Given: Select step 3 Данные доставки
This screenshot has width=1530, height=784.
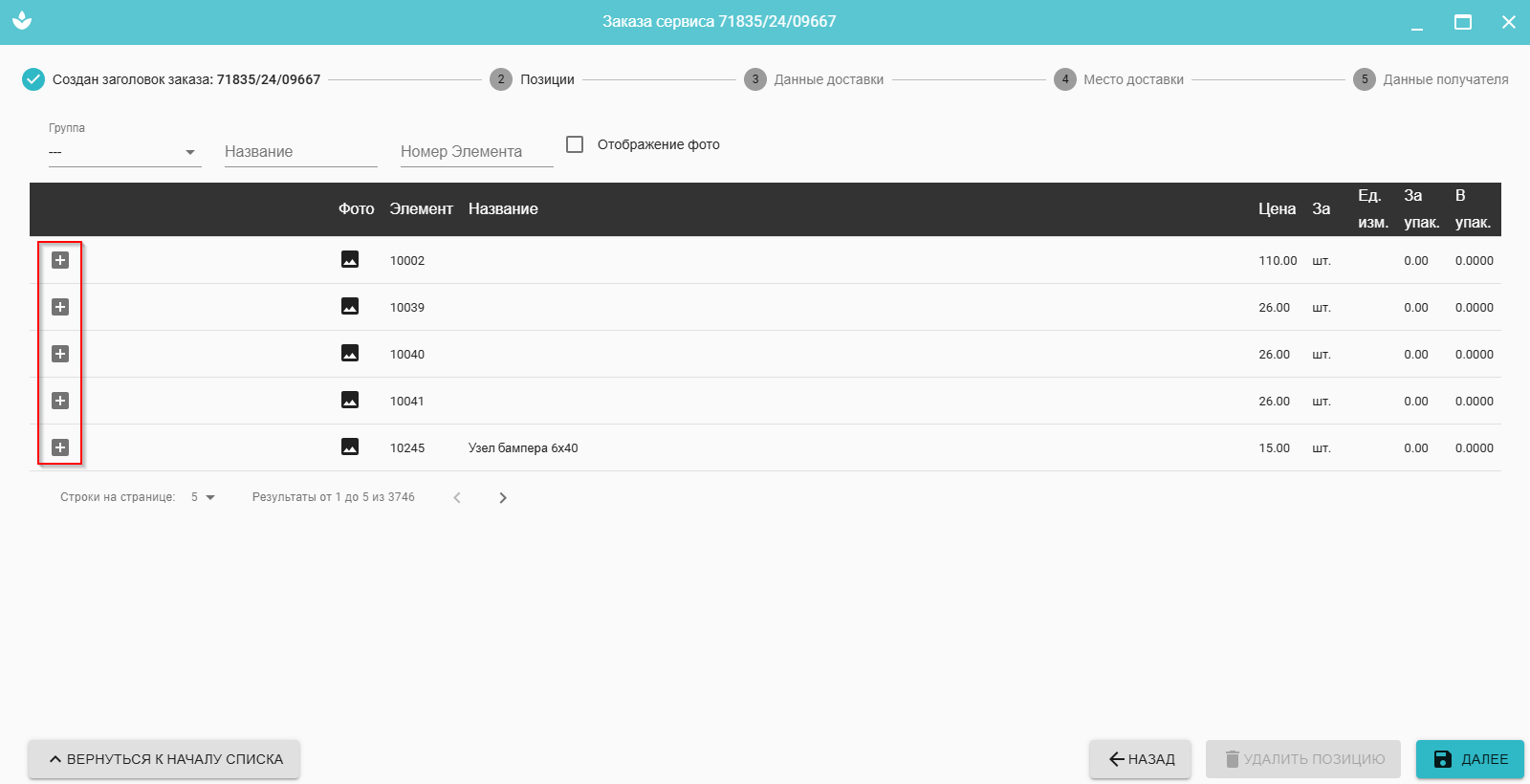Looking at the screenshot, I should click(x=815, y=79).
